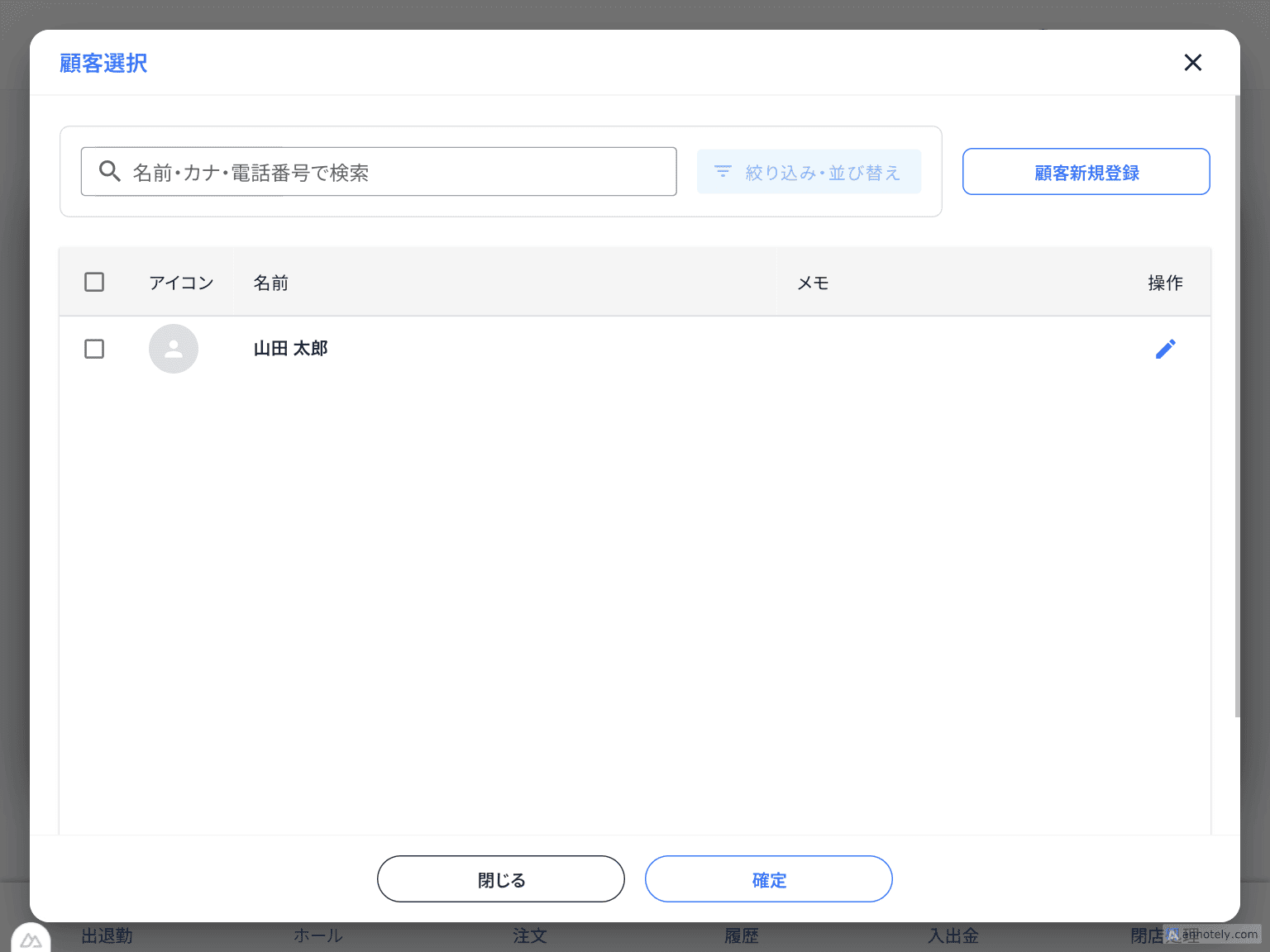Dismiss the dialog with the 閉じる button

(x=500, y=879)
